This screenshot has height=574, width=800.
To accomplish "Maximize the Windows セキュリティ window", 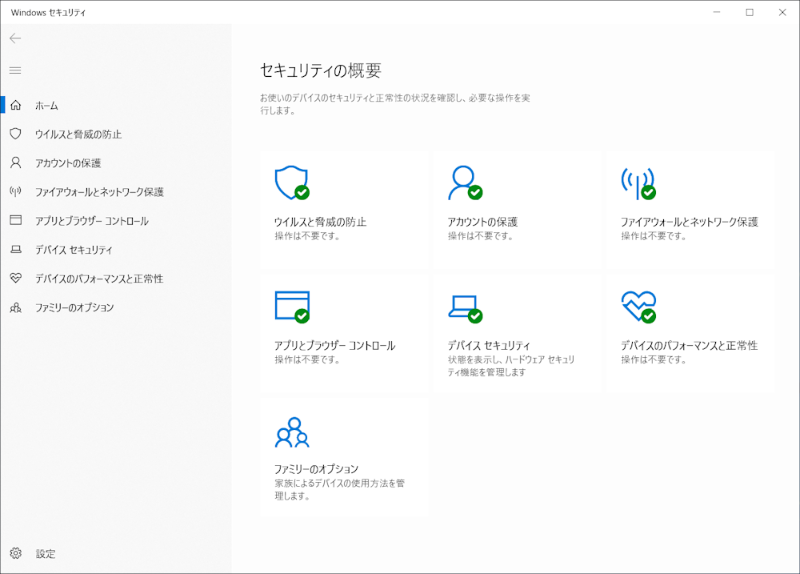I will 749,12.
